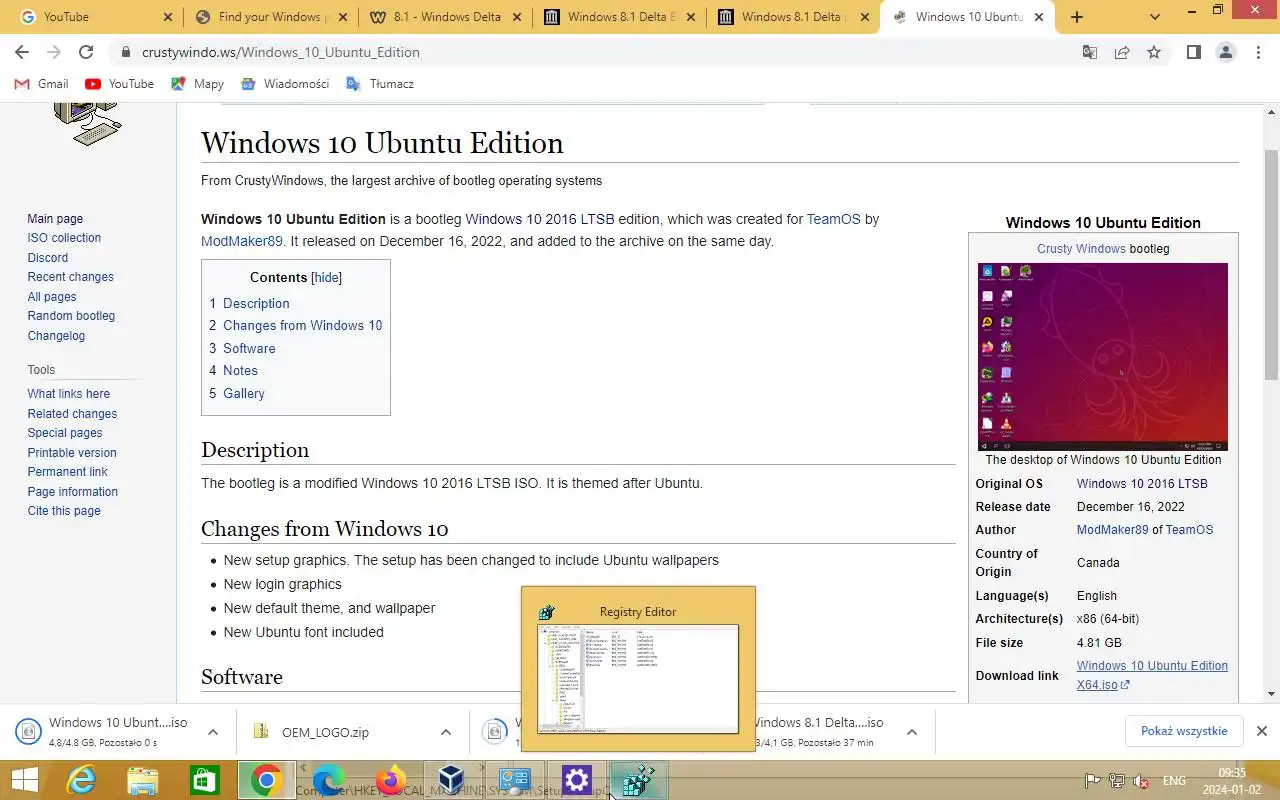
Task: Close the downloads bar
Action: coord(1262,731)
